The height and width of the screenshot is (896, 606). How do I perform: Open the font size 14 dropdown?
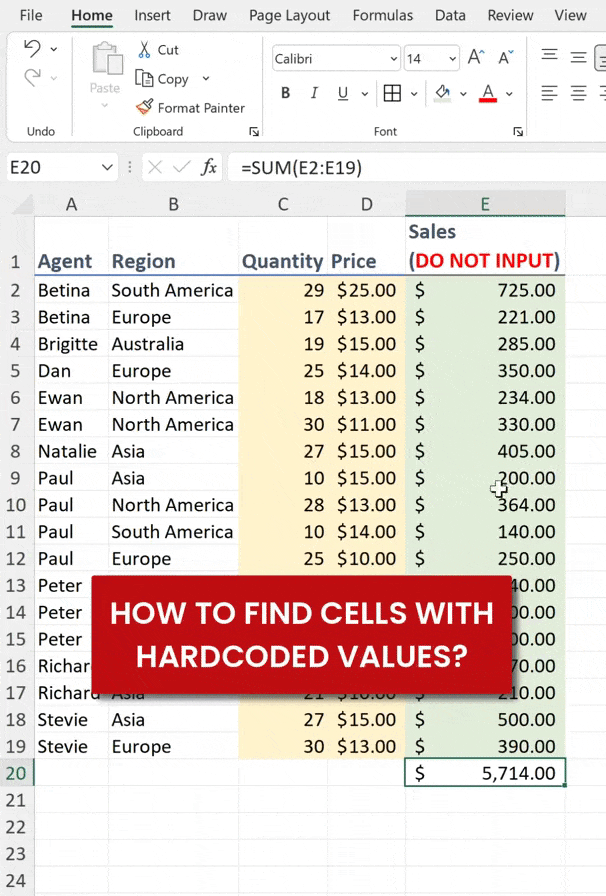453,59
